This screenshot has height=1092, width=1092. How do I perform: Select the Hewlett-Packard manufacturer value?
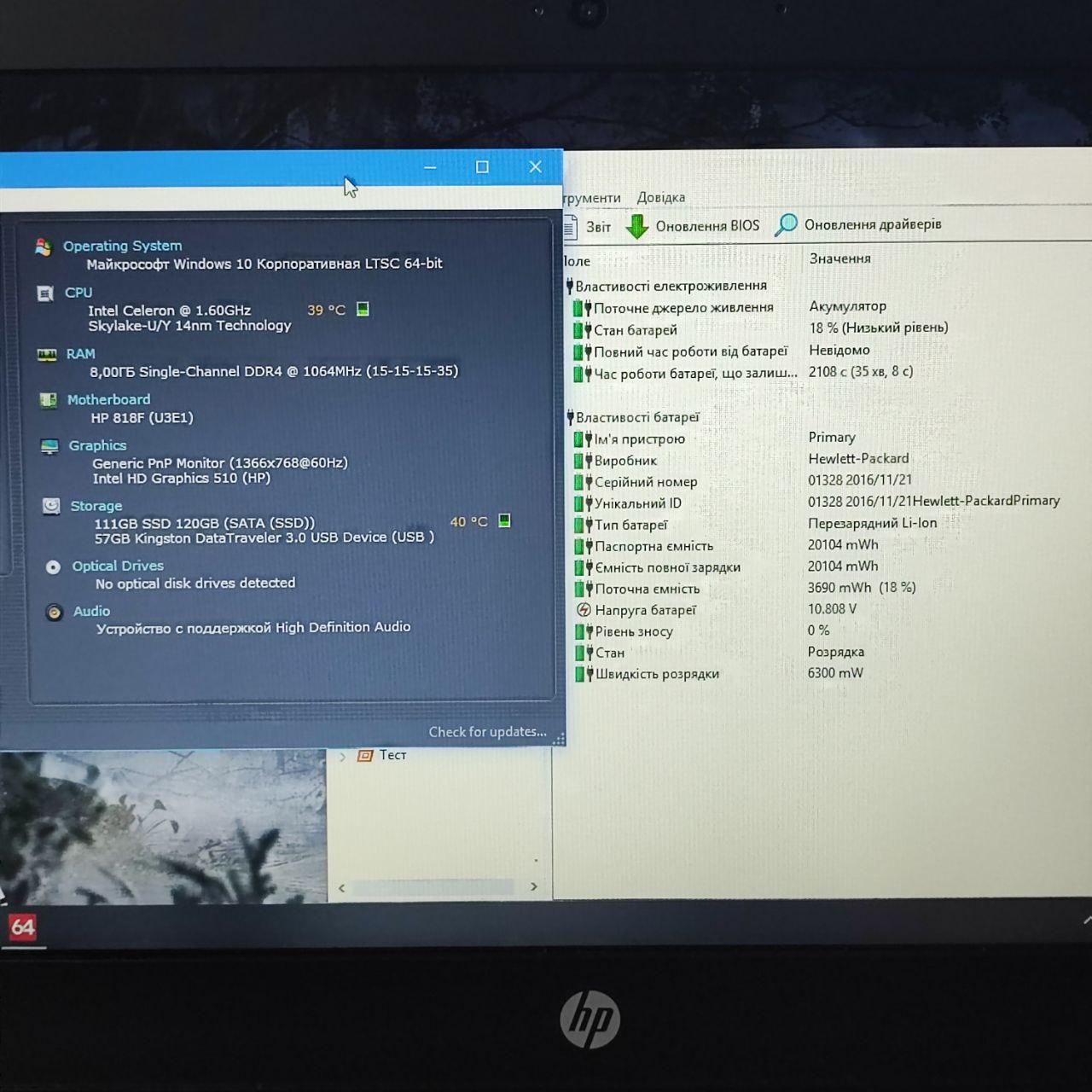click(858, 459)
